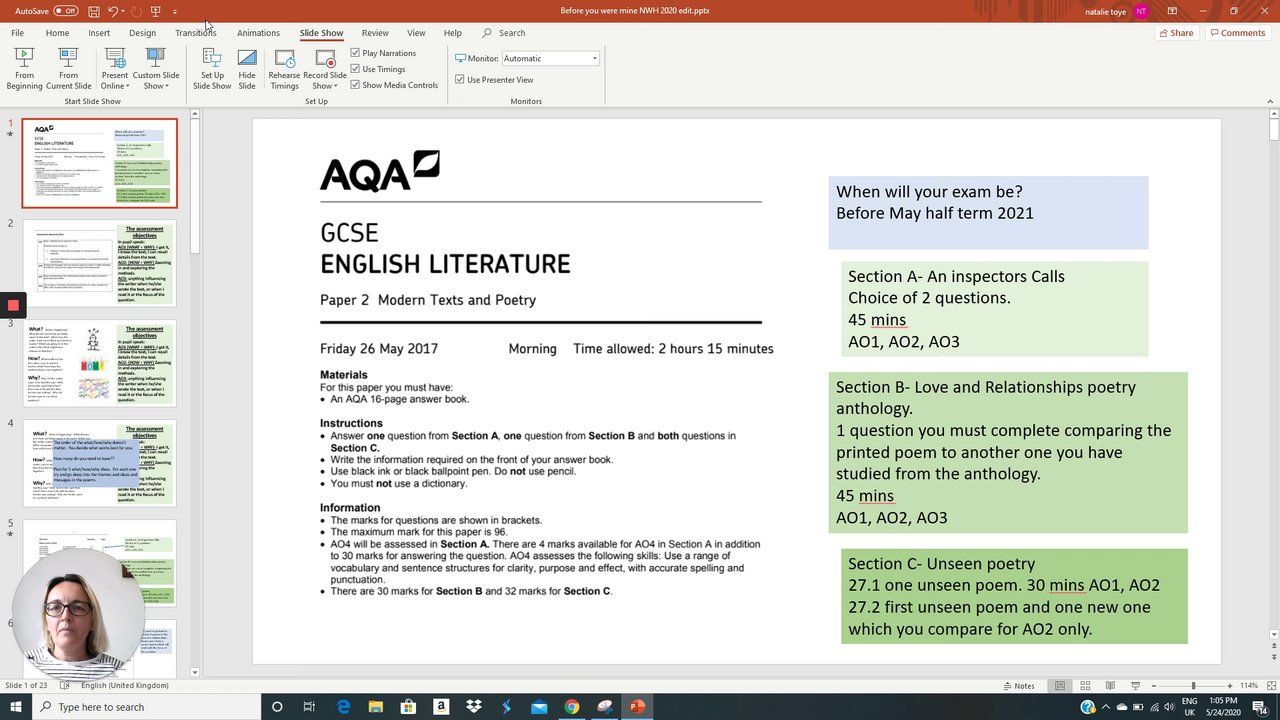Viewport: 1280px width, 720px height.
Task: Open the Animations tab
Action: [x=258, y=33]
